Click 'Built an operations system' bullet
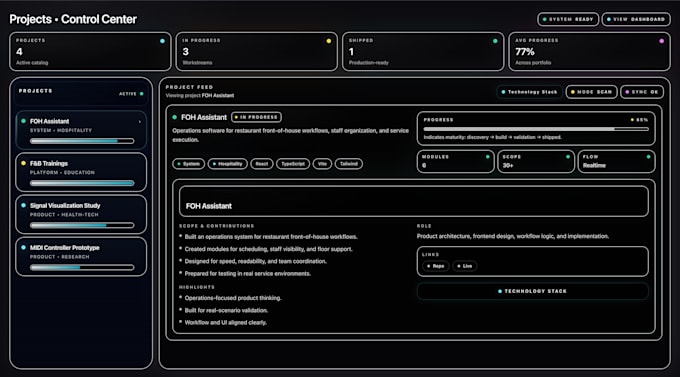 click(271, 237)
